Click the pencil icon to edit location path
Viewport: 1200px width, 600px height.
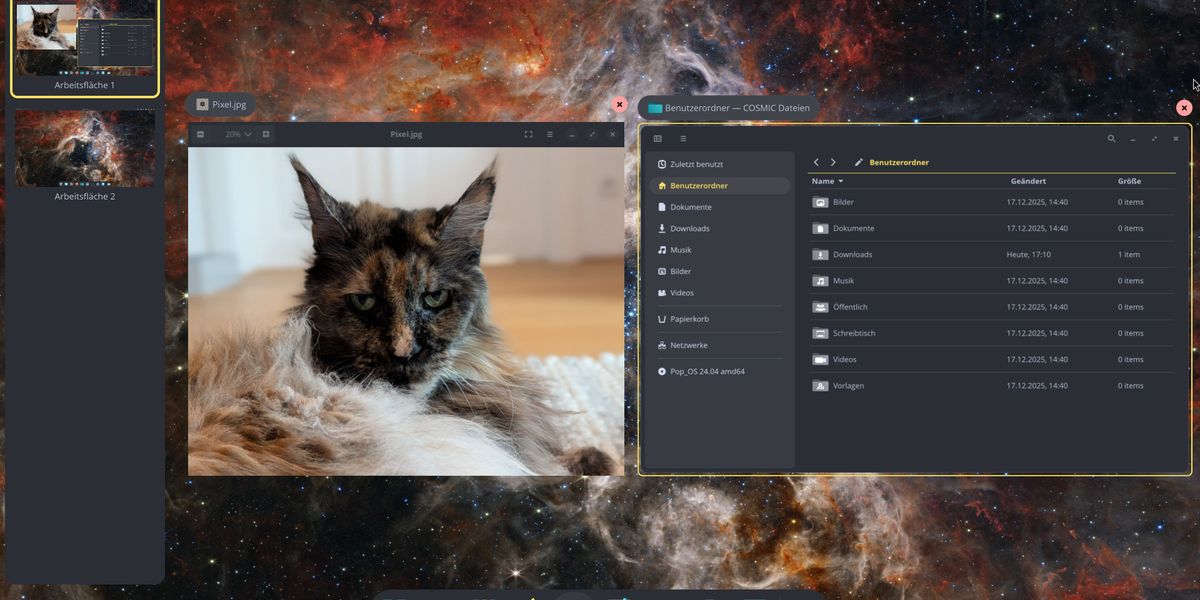click(859, 162)
